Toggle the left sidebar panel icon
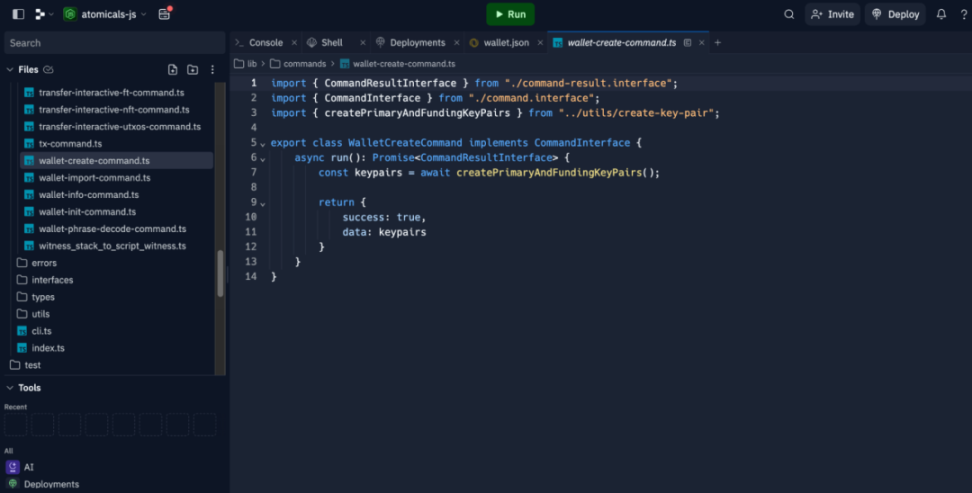 click(x=18, y=14)
